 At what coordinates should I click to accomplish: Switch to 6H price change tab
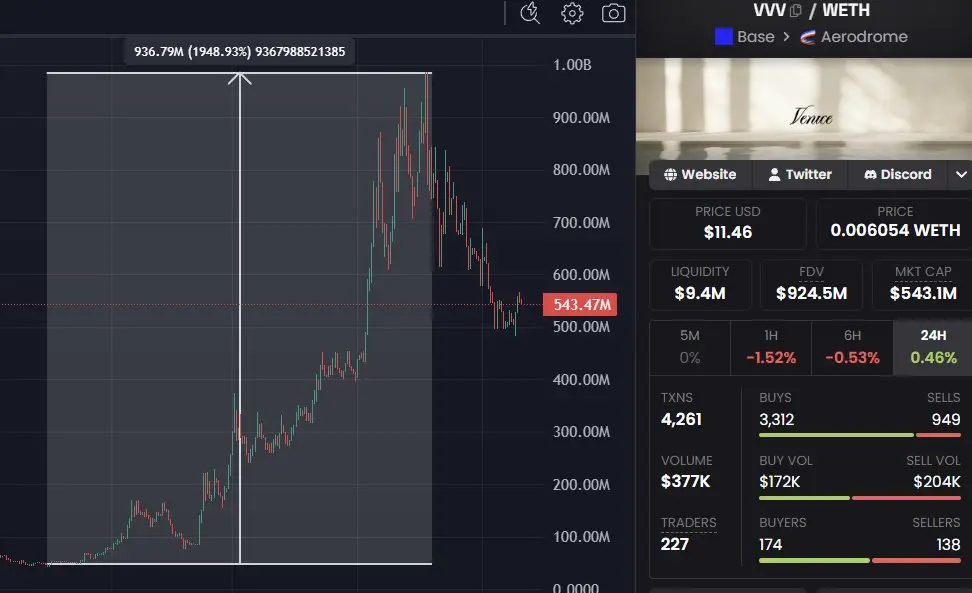[852, 347]
